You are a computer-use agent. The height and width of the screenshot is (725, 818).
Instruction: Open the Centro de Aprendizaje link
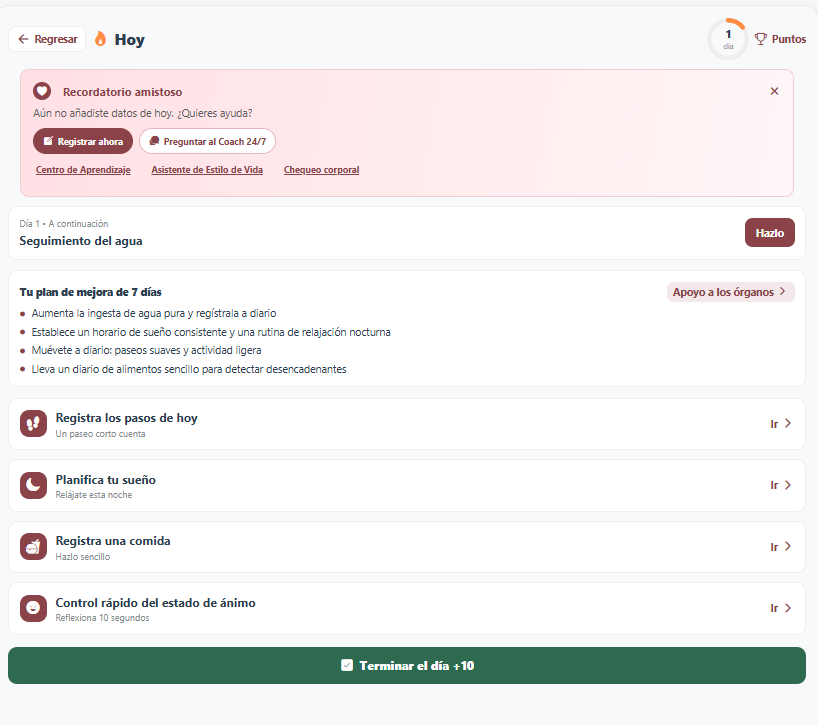pos(82,169)
